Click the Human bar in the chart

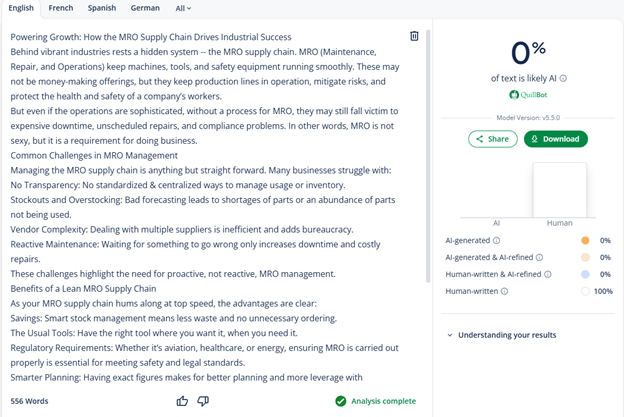[558, 182]
